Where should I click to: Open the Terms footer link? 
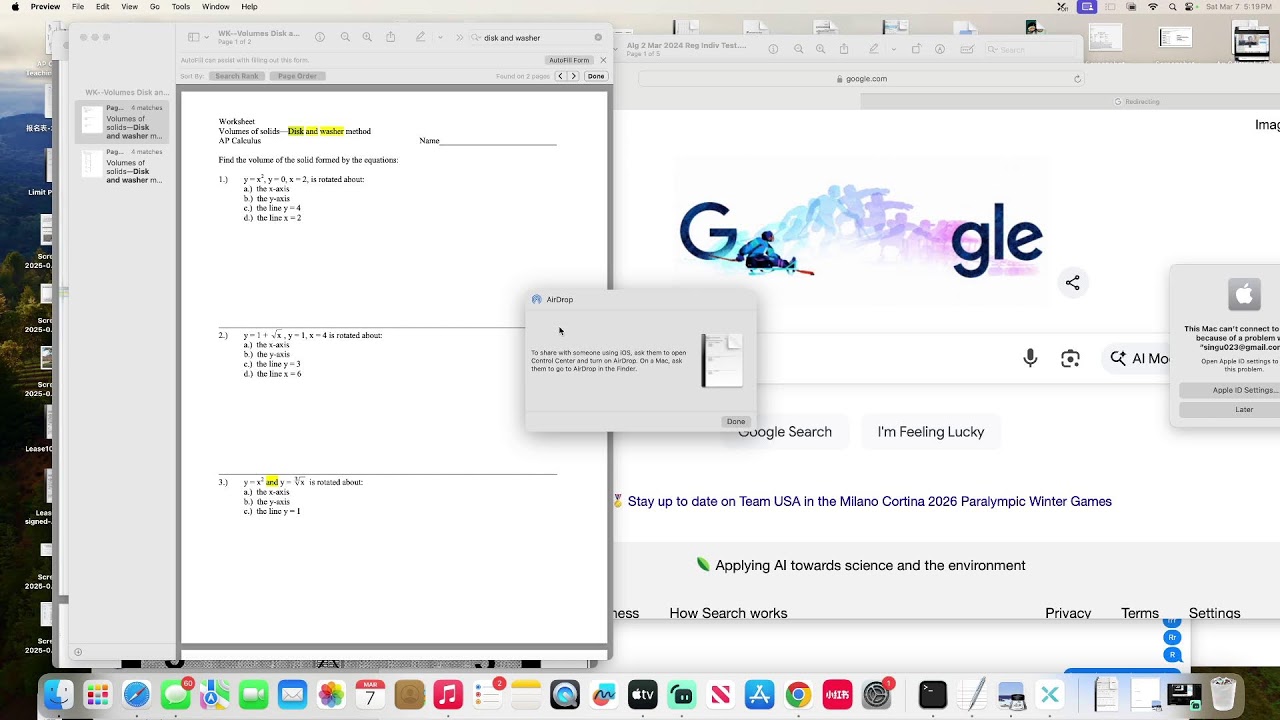click(1140, 613)
